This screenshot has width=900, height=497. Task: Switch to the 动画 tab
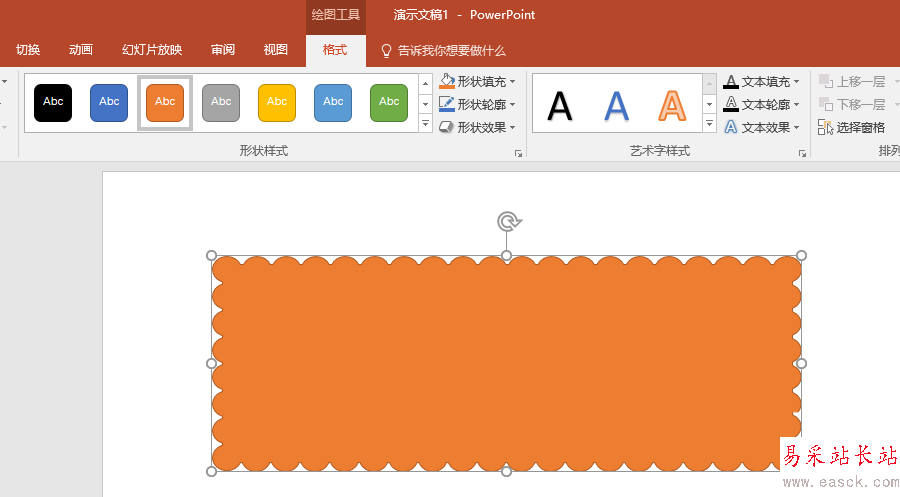point(81,50)
